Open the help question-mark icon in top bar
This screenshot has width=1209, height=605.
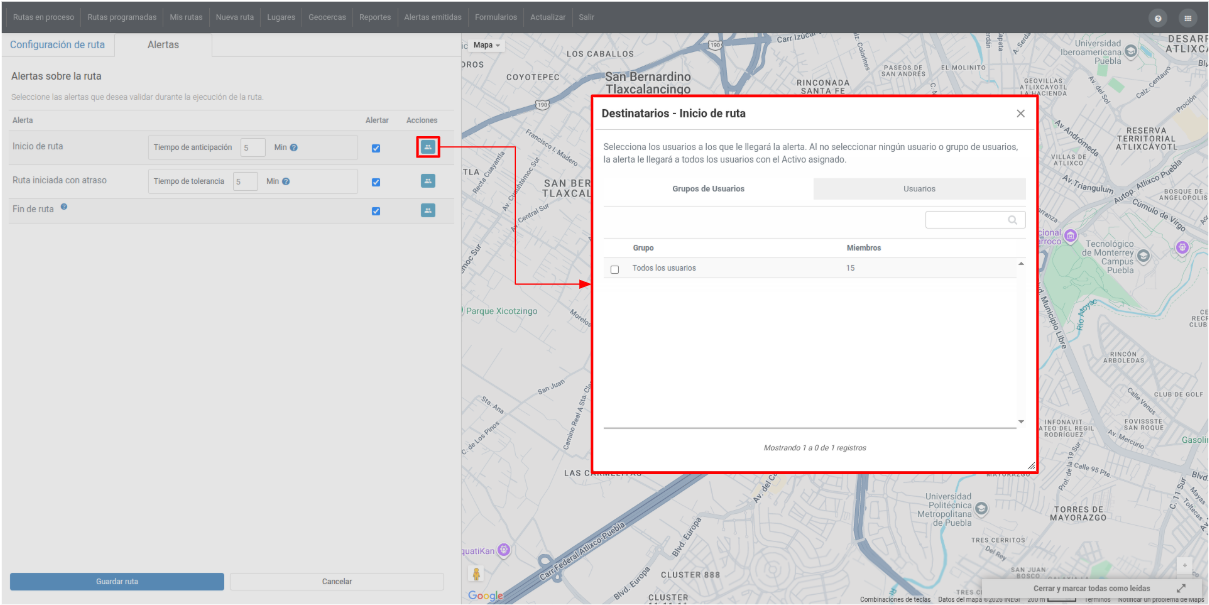[1158, 18]
